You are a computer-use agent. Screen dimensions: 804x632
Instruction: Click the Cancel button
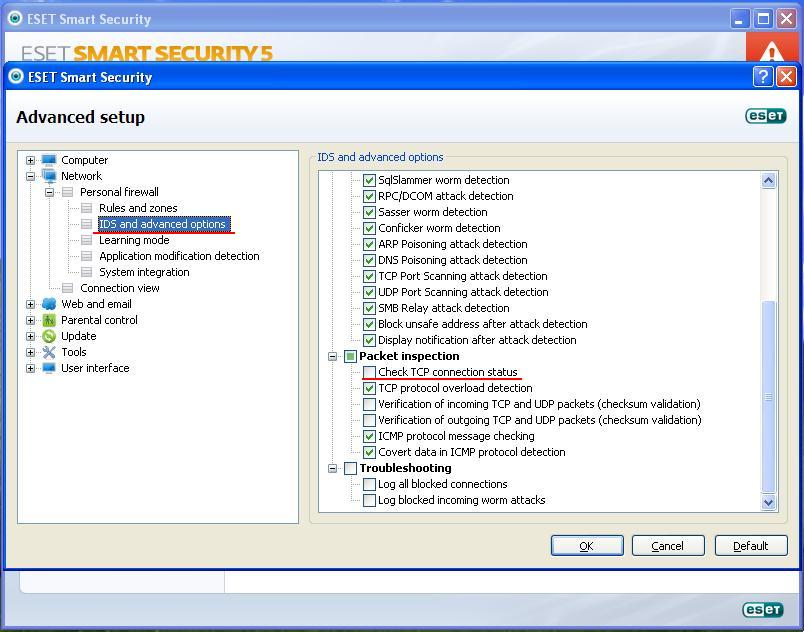tap(668, 546)
